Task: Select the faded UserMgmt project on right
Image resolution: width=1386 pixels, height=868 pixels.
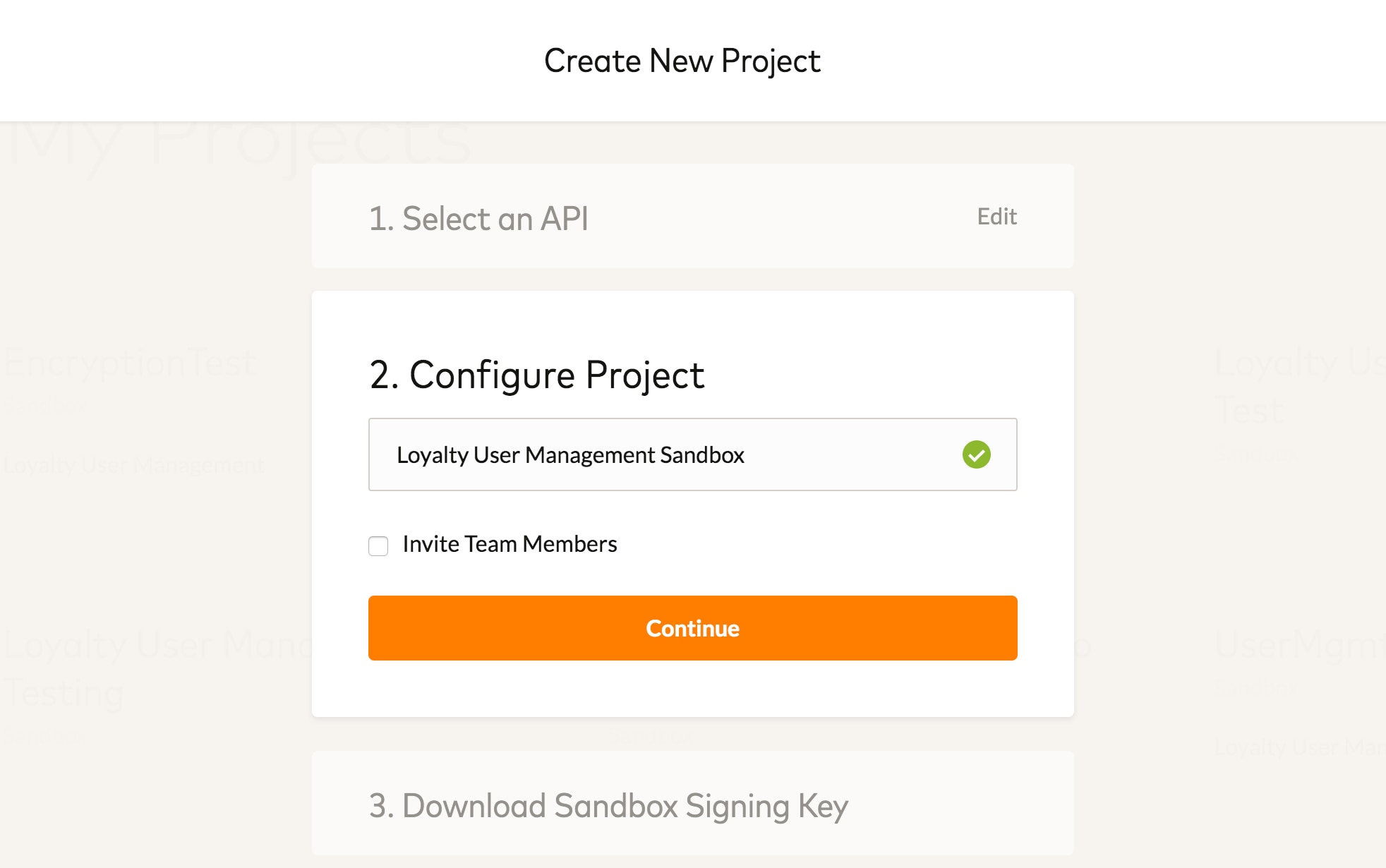Action: point(1298,645)
